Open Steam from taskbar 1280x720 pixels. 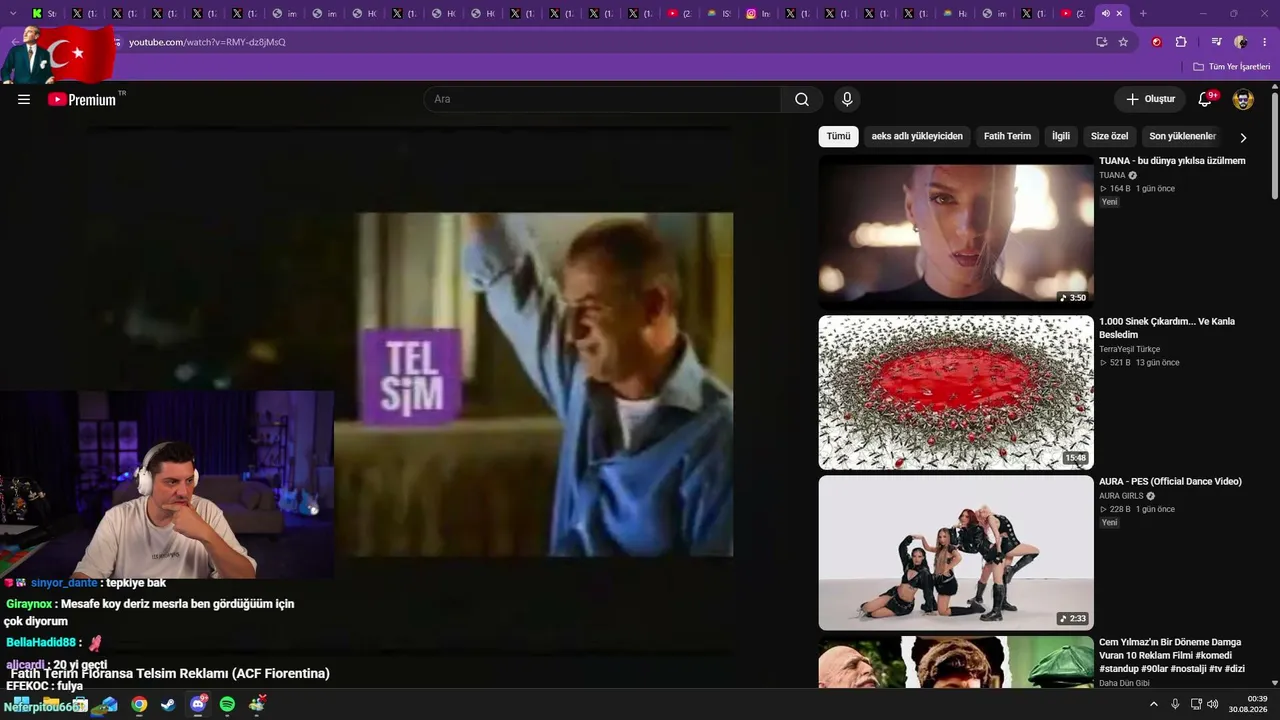168,705
